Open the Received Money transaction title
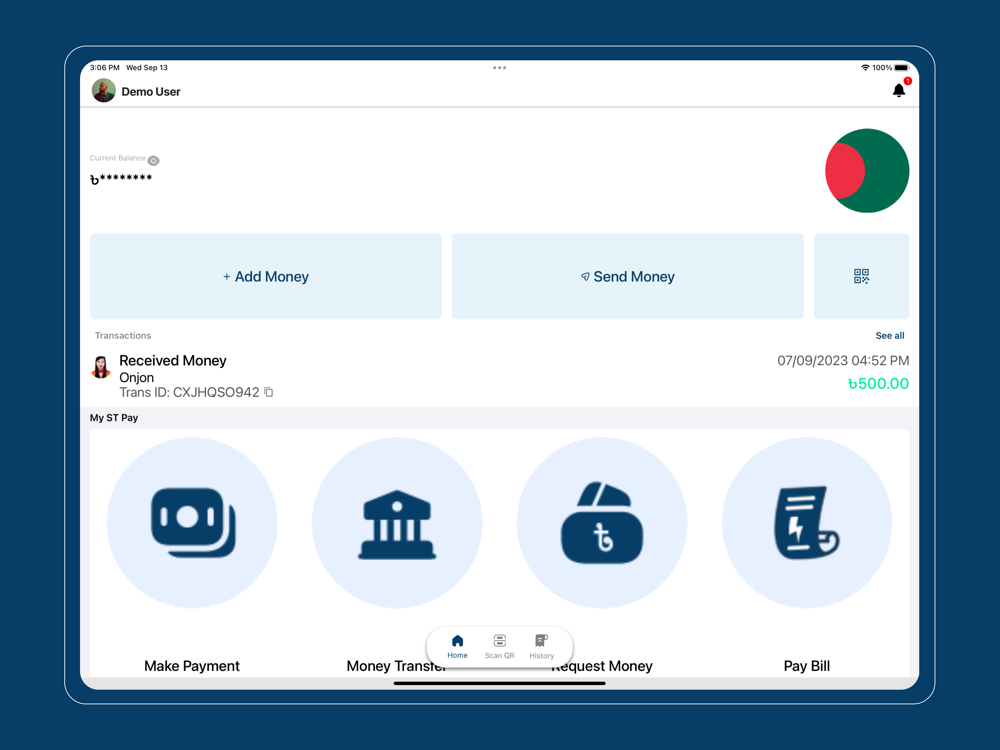Viewport: 1000px width, 750px height. (173, 360)
